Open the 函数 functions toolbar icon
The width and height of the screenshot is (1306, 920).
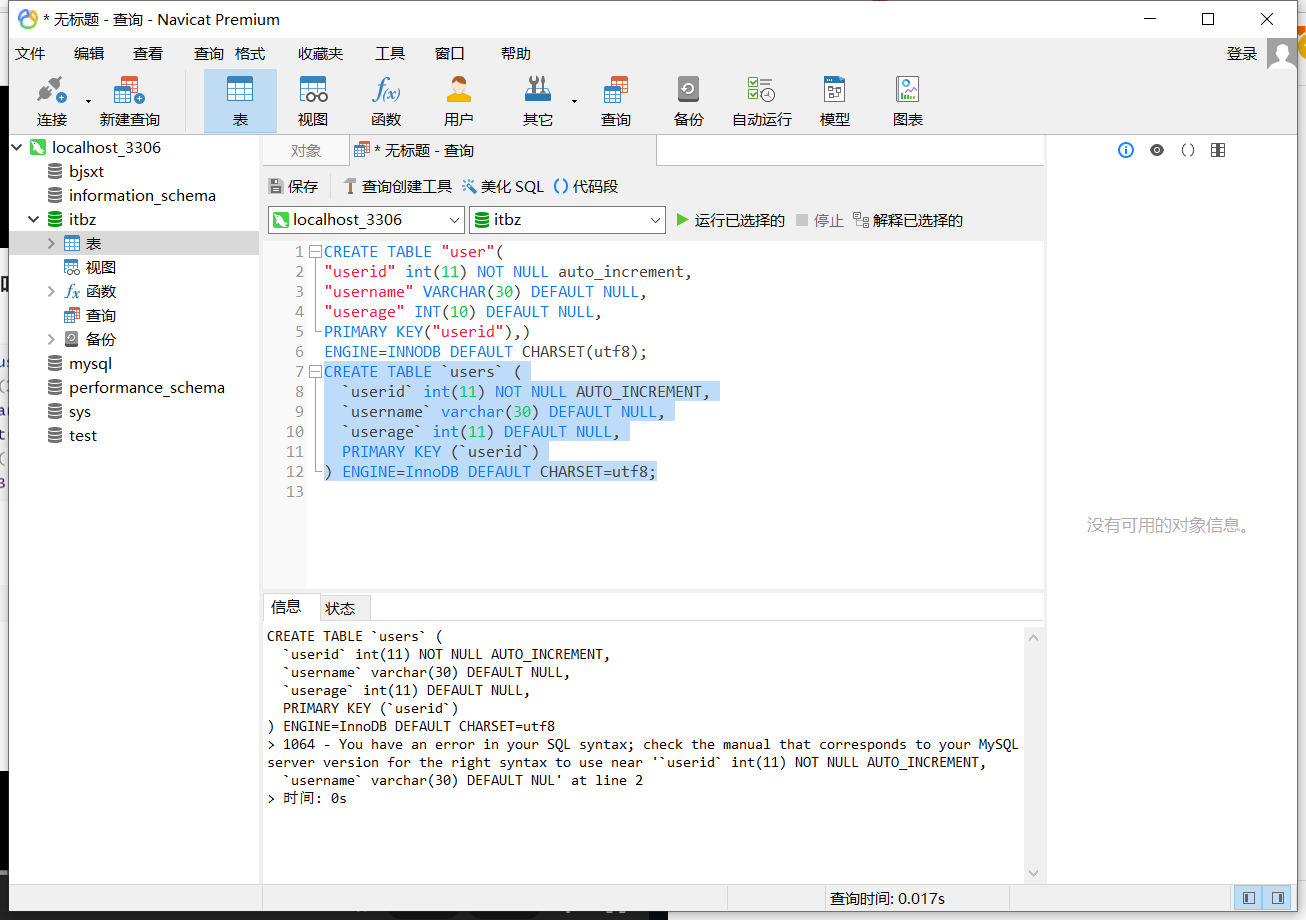tap(386, 101)
